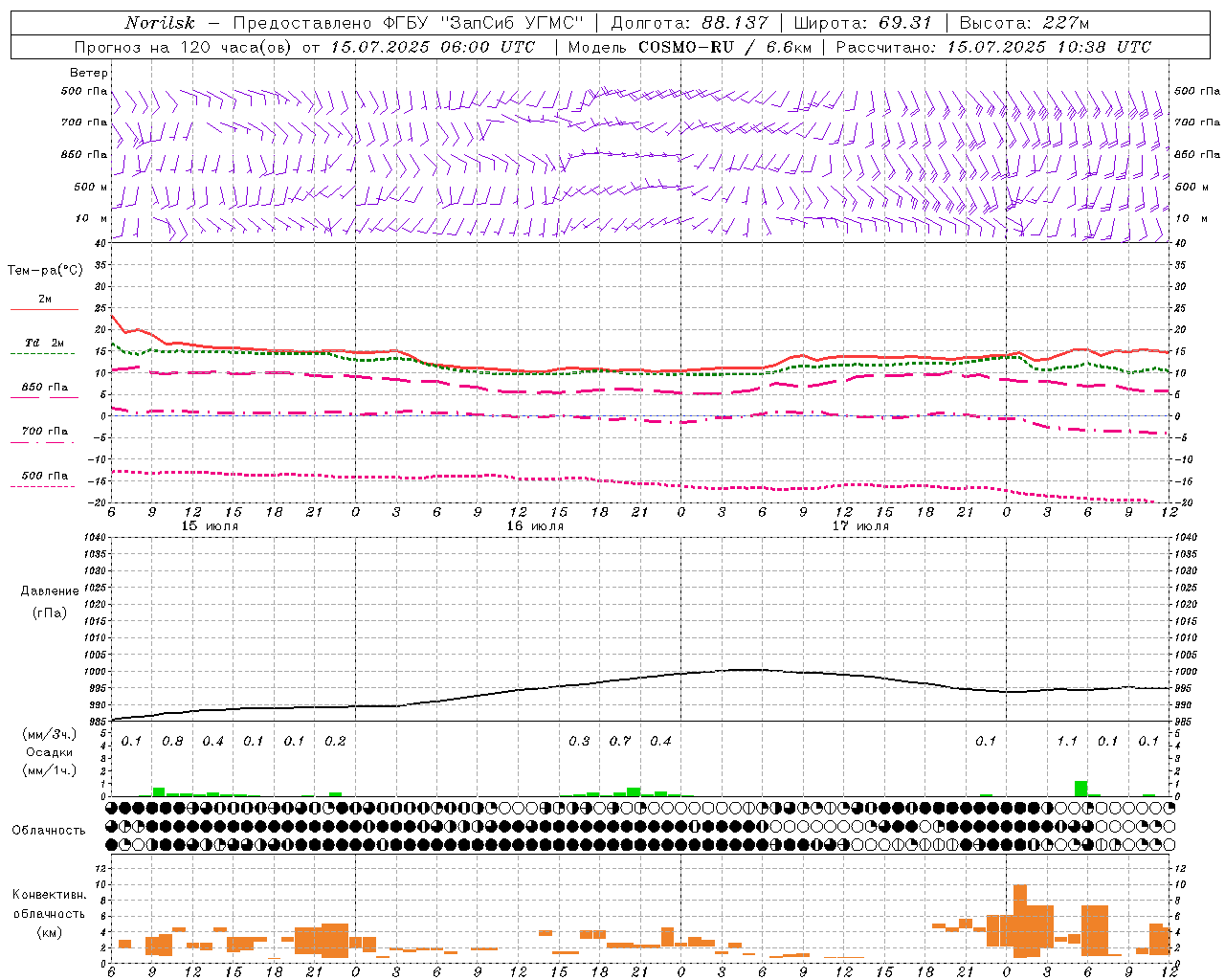
Task: Click the Тем-ра(°C) temperature axis title
Action: point(45,271)
